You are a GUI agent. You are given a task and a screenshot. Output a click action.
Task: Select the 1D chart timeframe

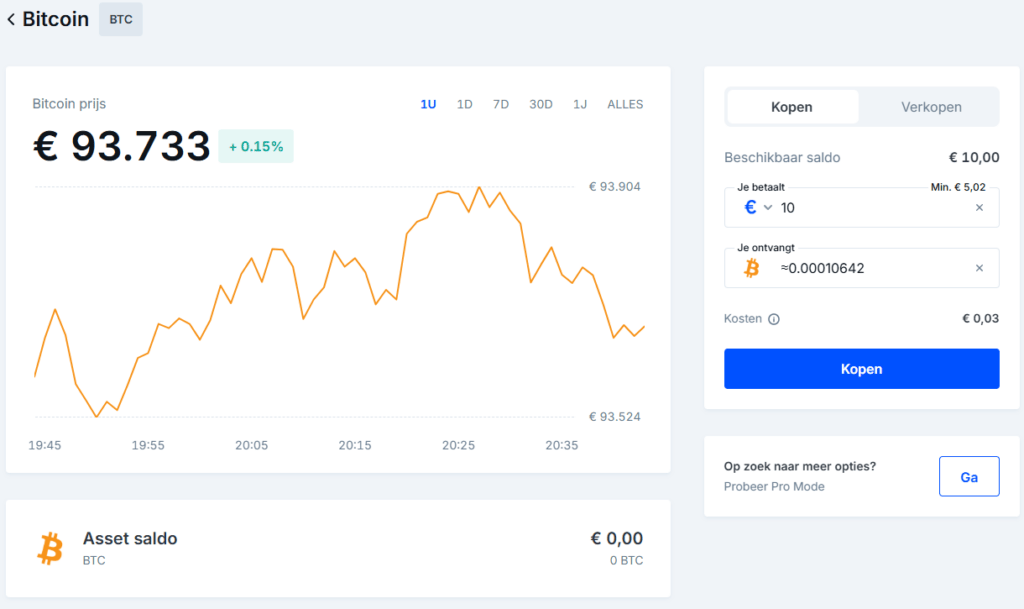click(465, 104)
